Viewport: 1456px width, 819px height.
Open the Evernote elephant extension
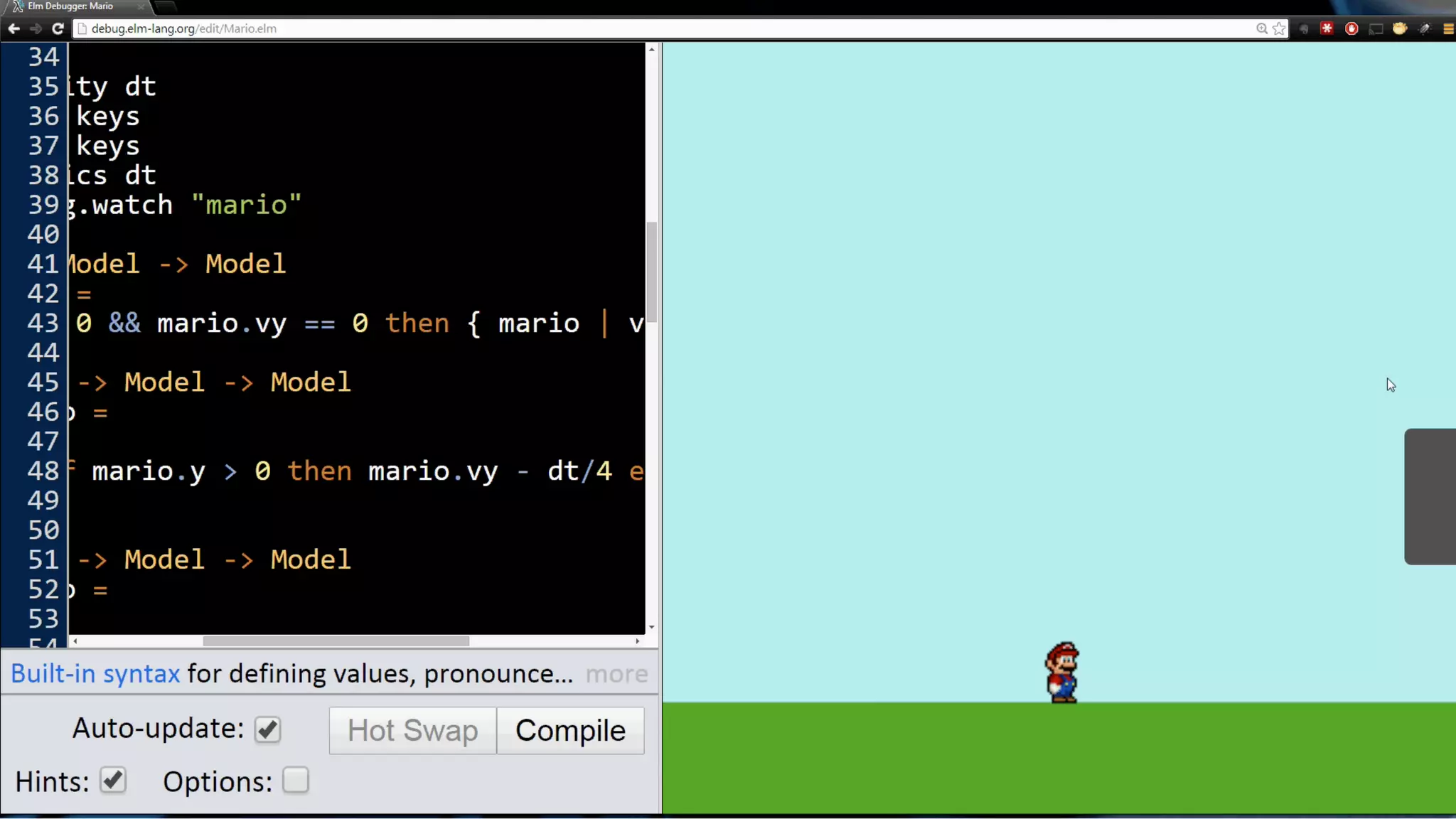coord(1304,28)
